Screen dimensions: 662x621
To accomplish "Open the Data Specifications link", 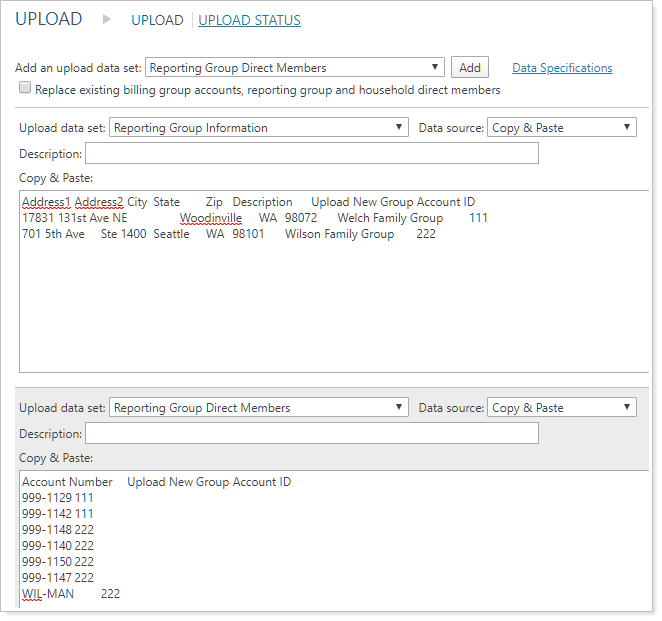I will point(562,68).
